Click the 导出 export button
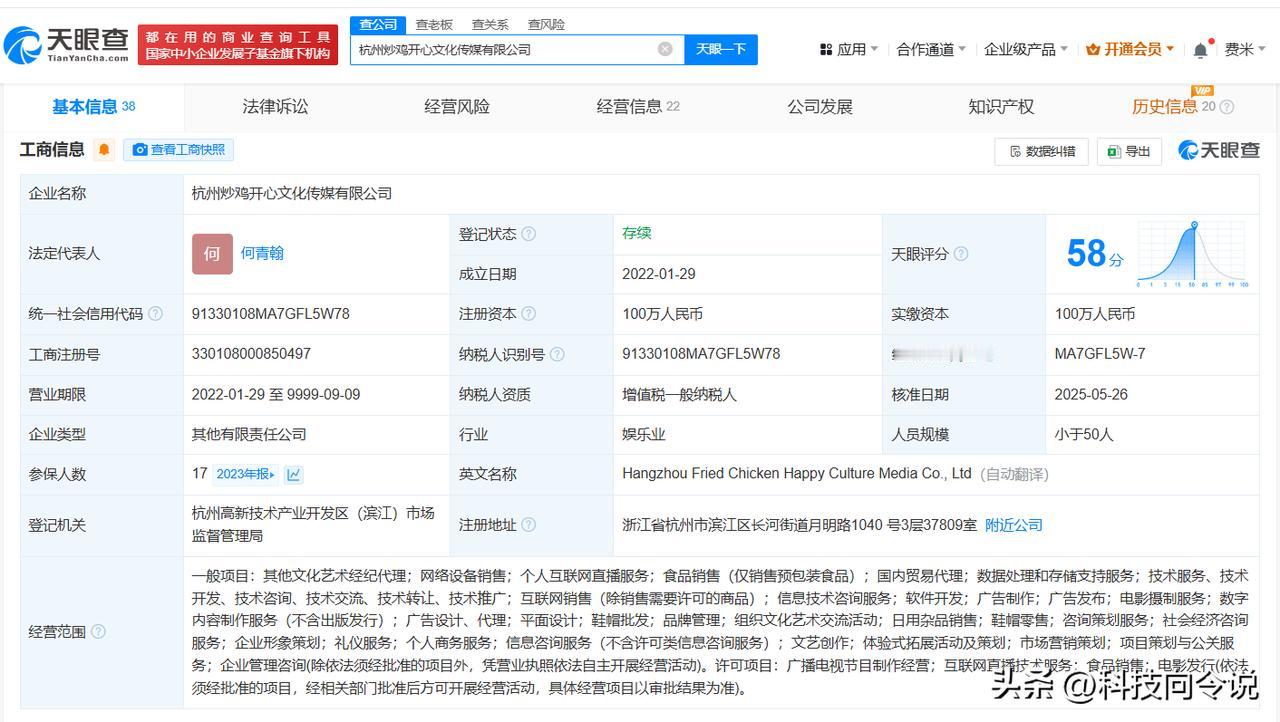1280x722 pixels. click(1129, 151)
